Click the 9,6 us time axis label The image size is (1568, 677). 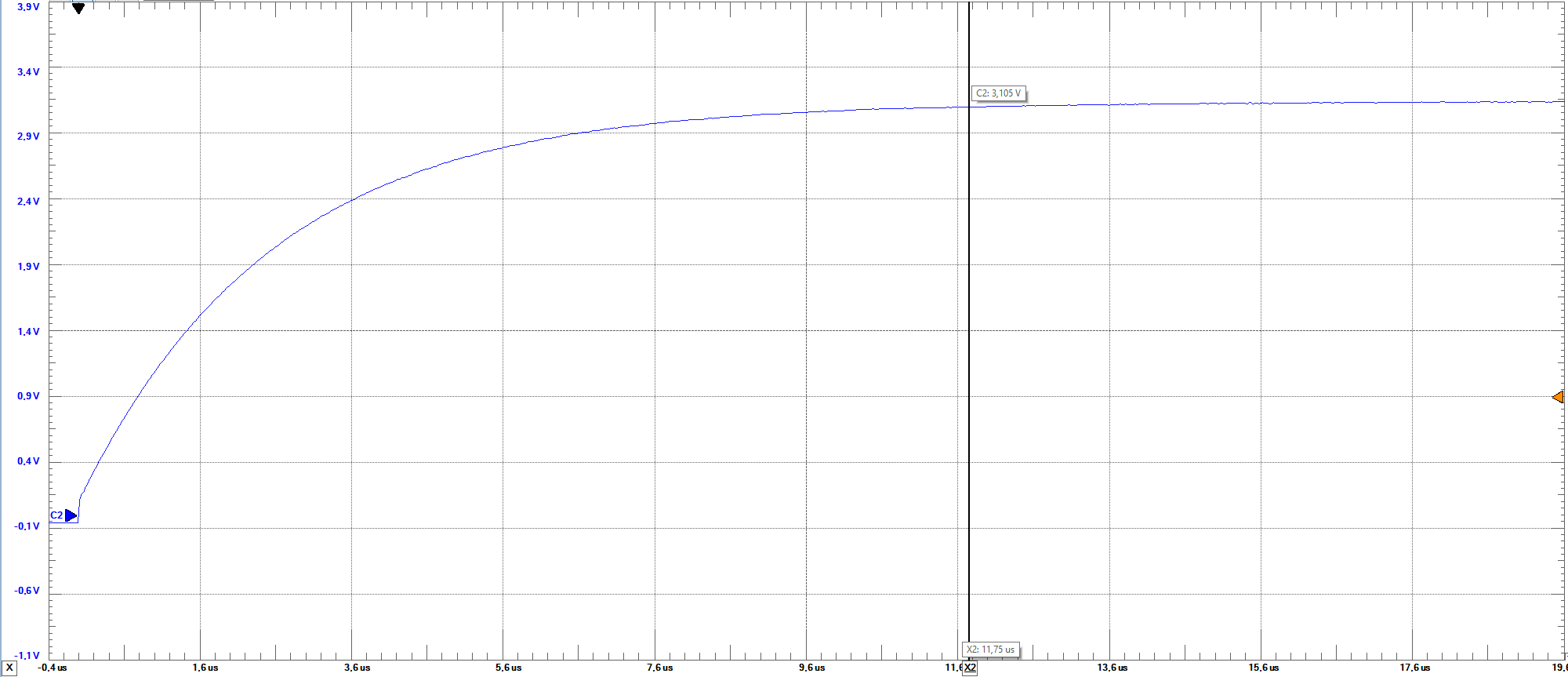(811, 668)
